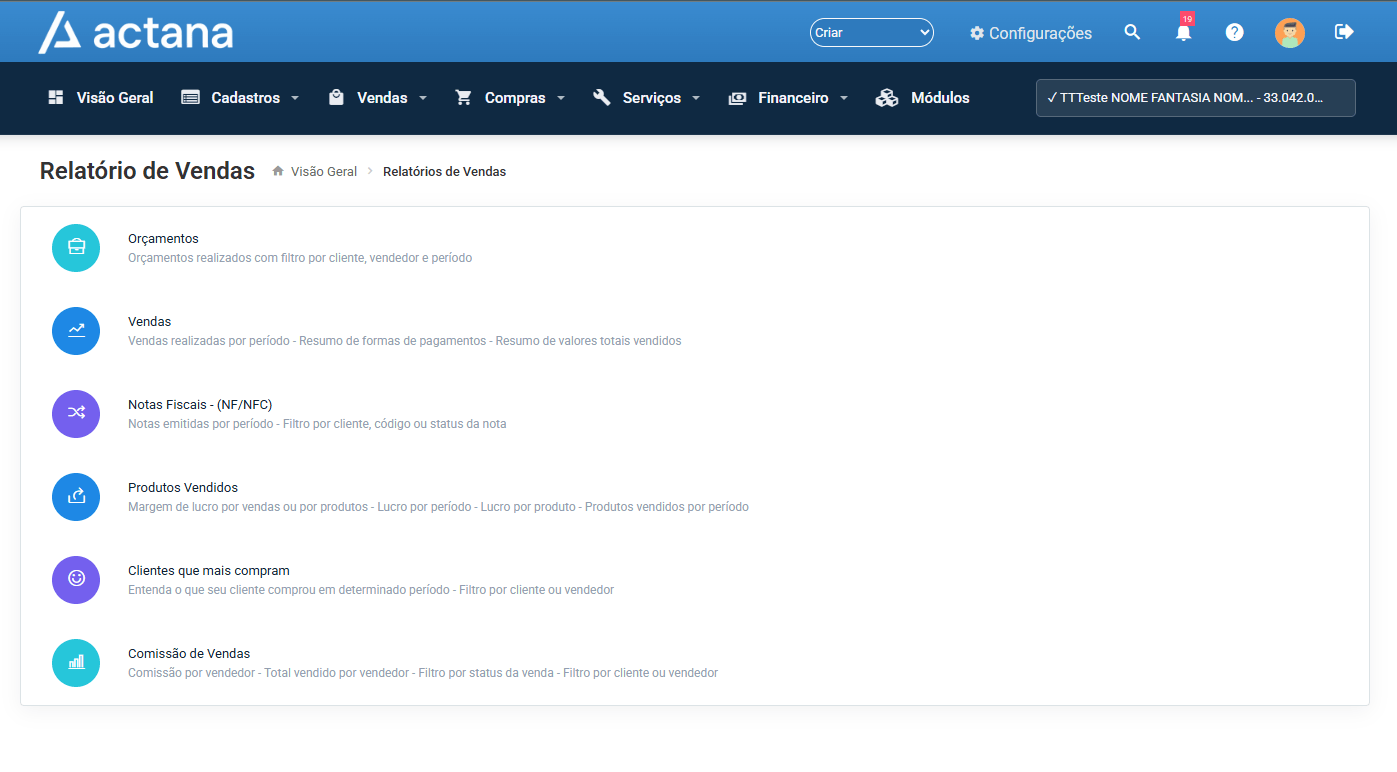Click the logout arrow icon
The image size is (1397, 772).
coord(1344,32)
